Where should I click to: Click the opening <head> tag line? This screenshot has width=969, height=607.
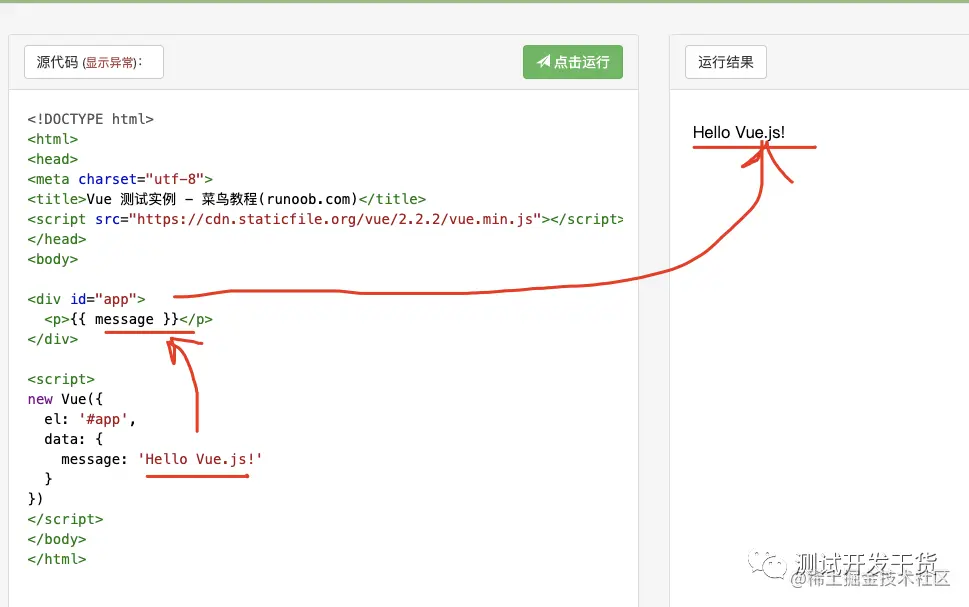53,159
